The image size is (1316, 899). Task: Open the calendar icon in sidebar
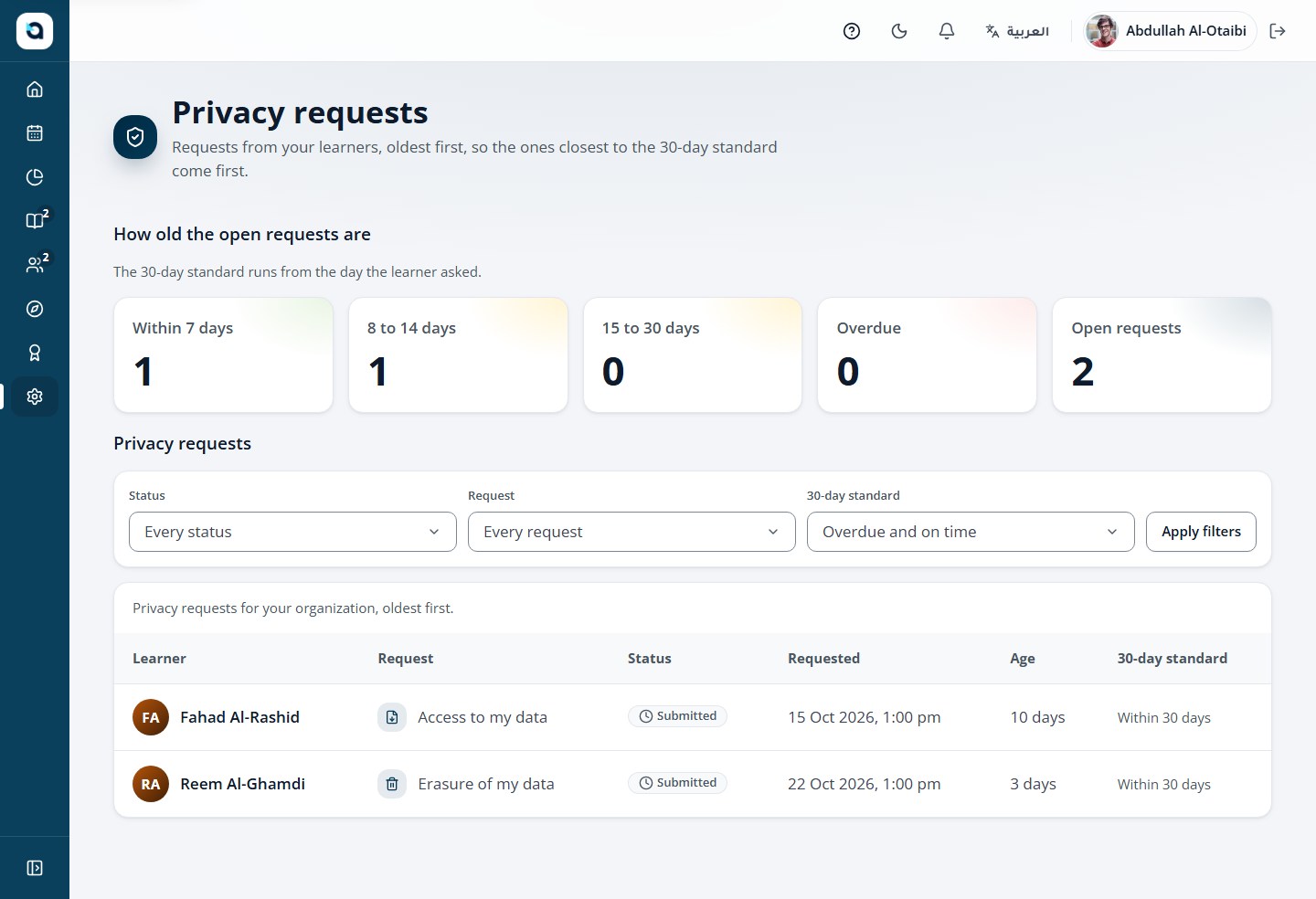35,133
